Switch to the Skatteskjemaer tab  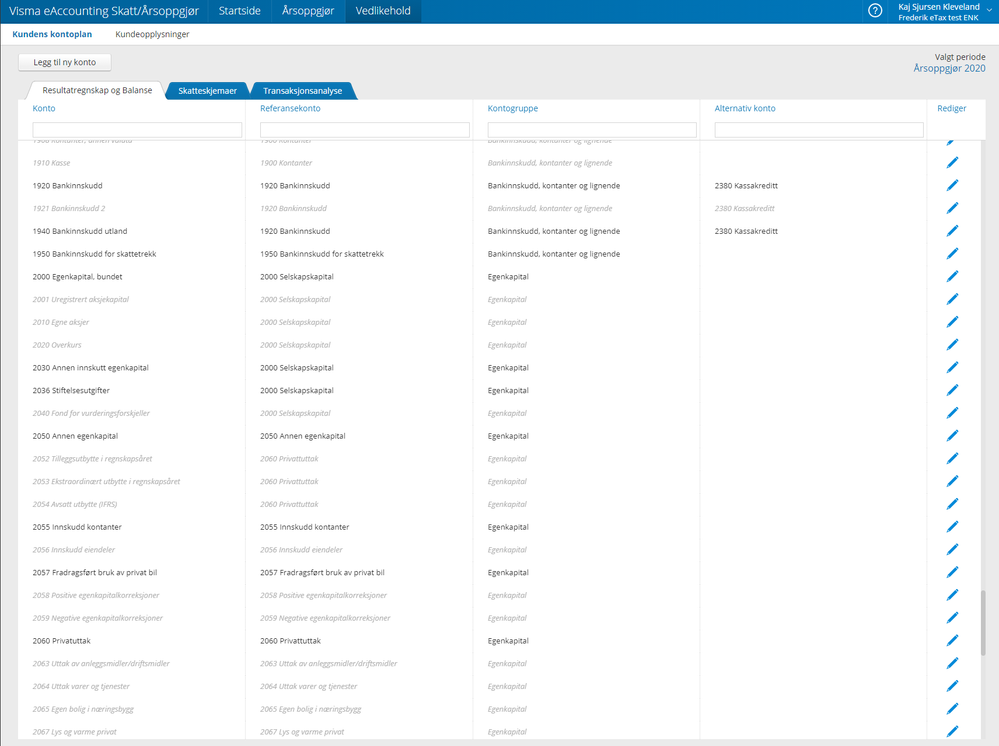(207, 90)
